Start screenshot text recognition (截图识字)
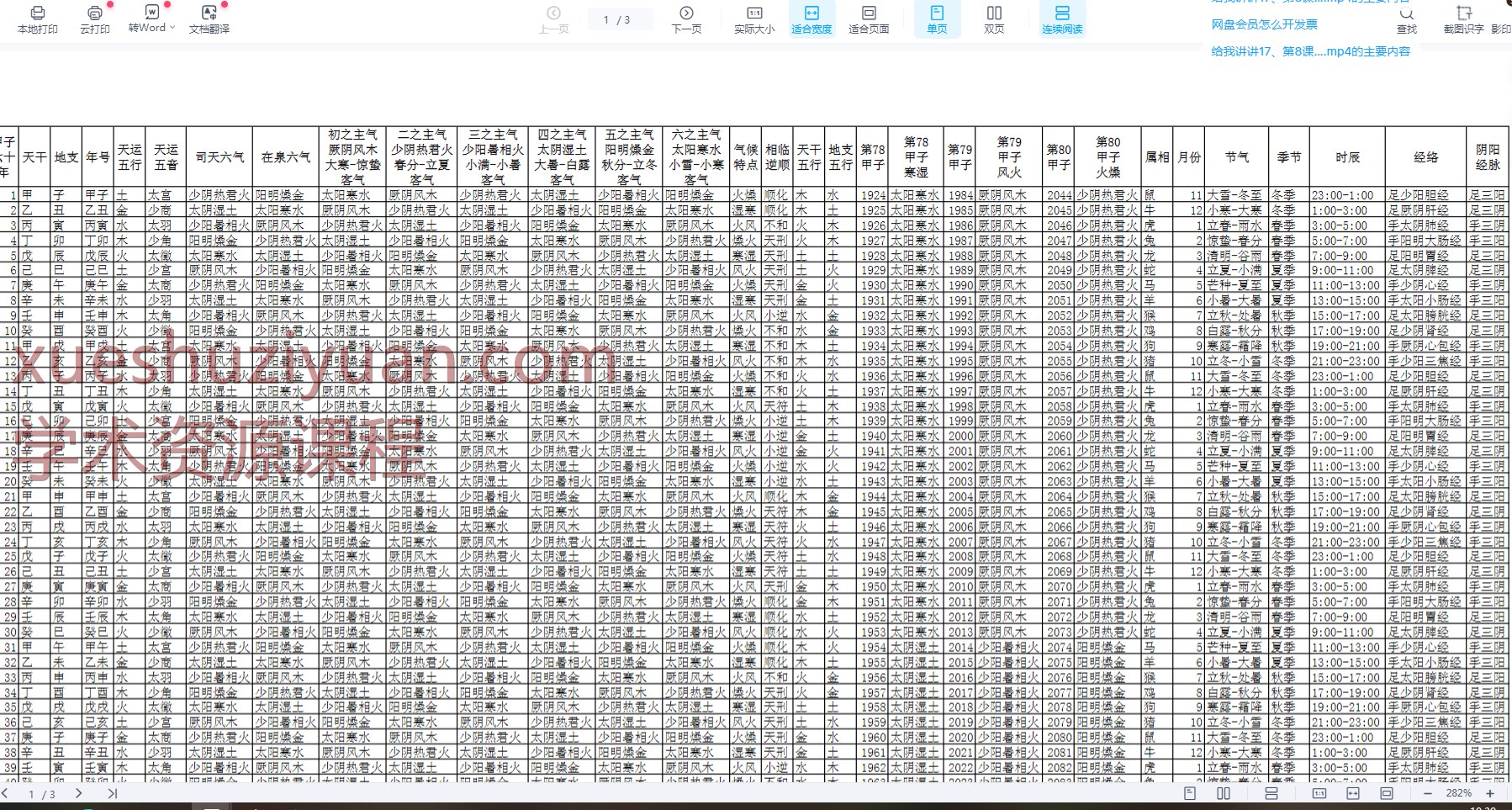 pyautogui.click(x=1463, y=19)
